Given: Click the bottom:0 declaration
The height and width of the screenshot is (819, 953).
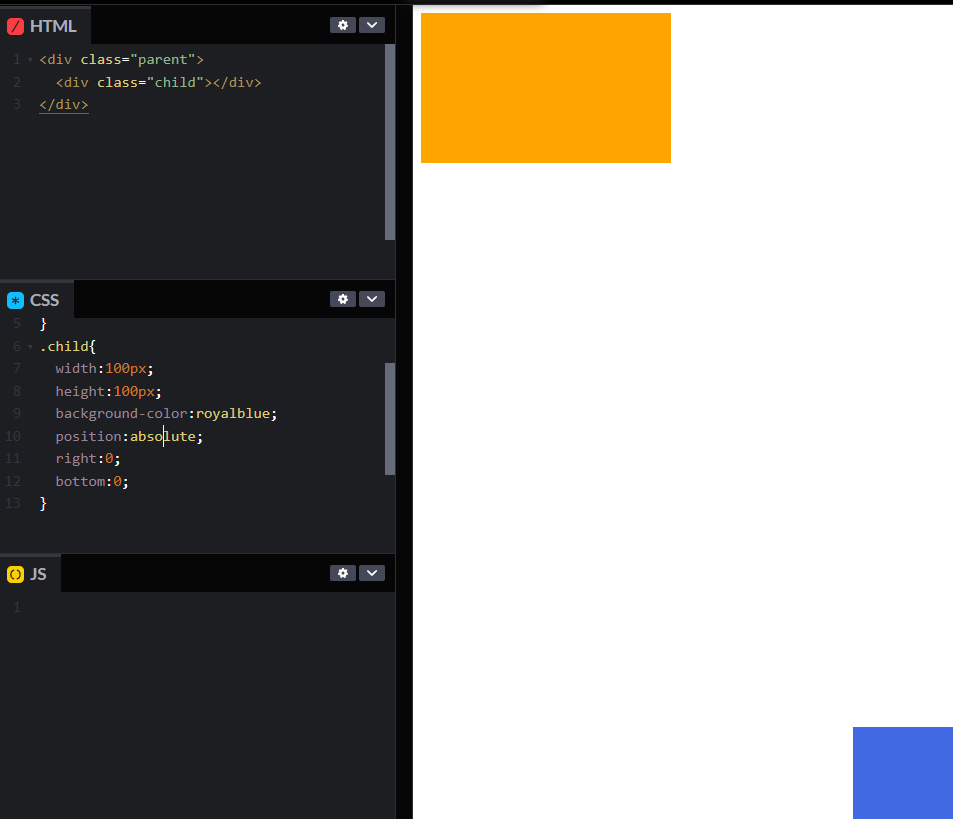Looking at the screenshot, I should coord(92,481).
